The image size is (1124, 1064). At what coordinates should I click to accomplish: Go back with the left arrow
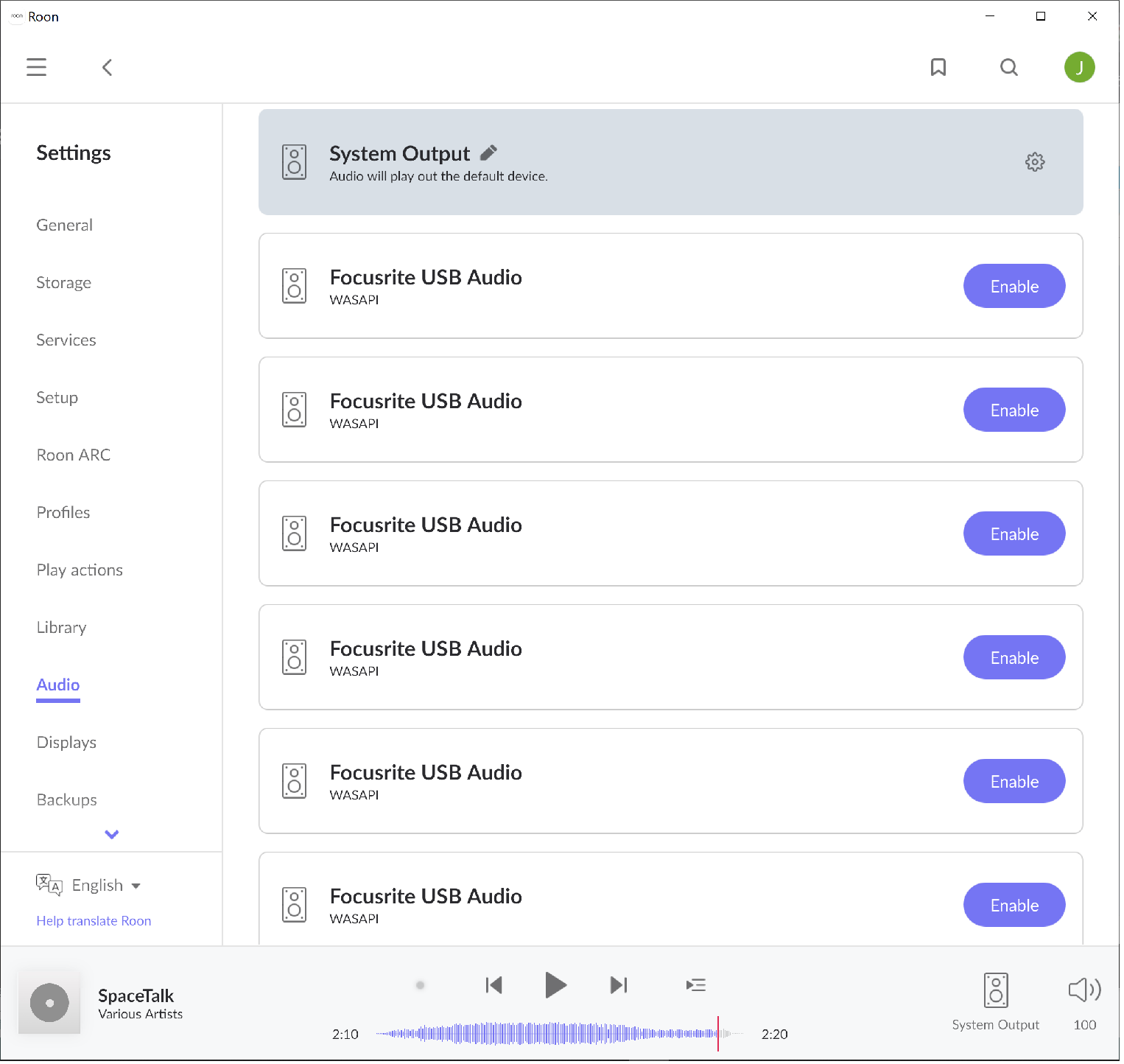click(x=107, y=68)
